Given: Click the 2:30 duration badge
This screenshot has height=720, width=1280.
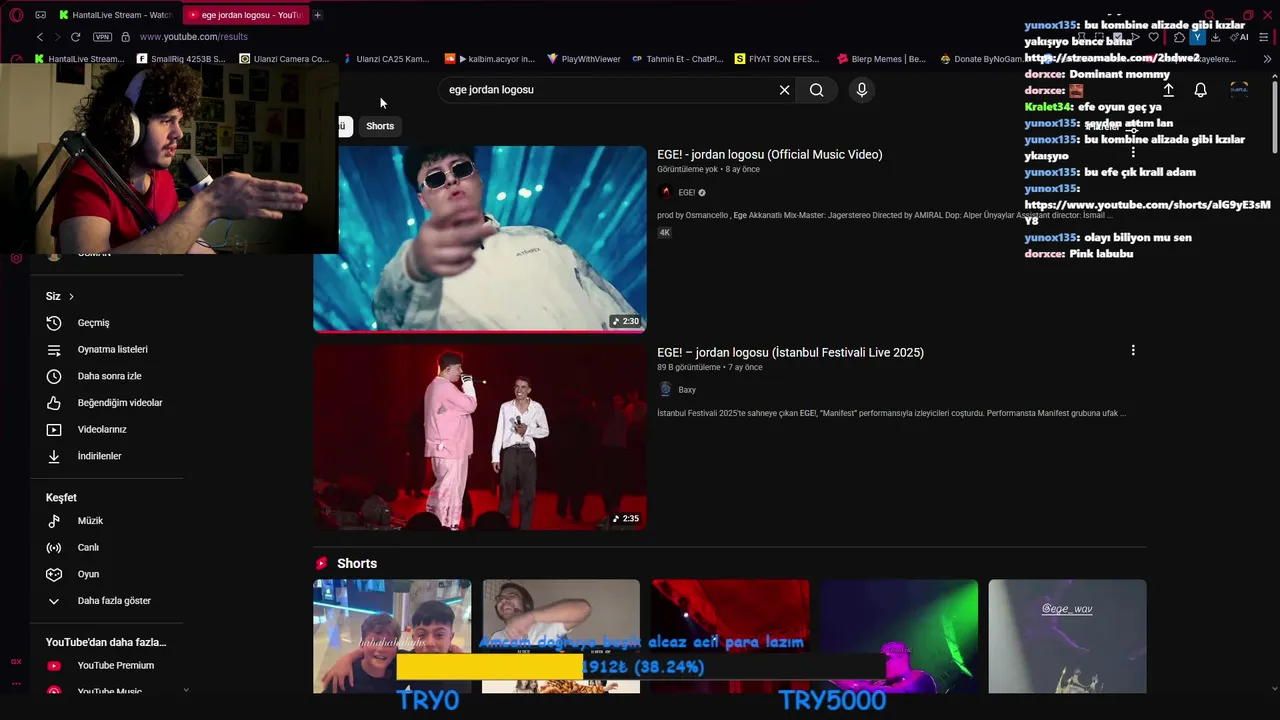Looking at the screenshot, I should 626,321.
